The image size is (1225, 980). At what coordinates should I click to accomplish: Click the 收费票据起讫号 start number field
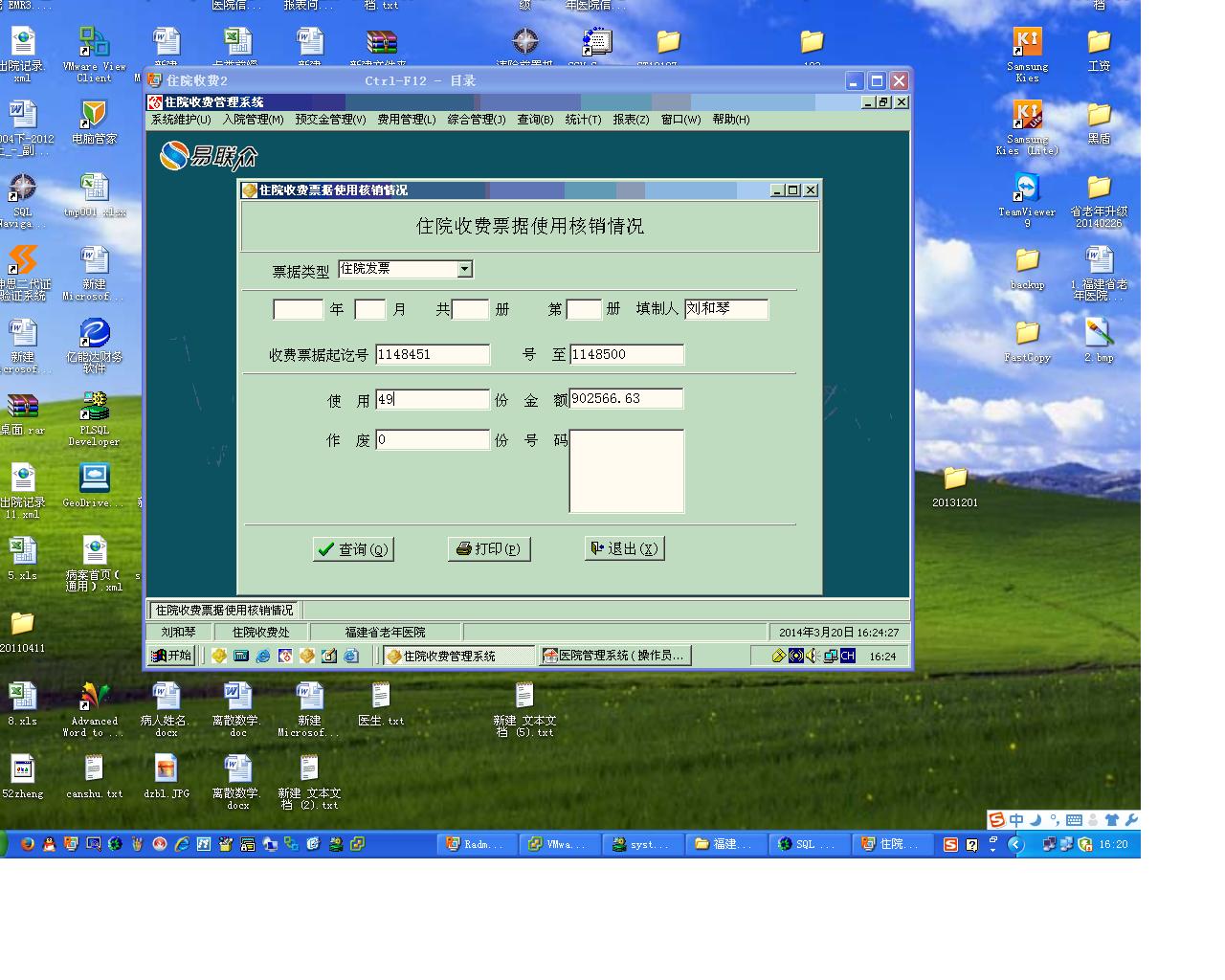(x=433, y=355)
